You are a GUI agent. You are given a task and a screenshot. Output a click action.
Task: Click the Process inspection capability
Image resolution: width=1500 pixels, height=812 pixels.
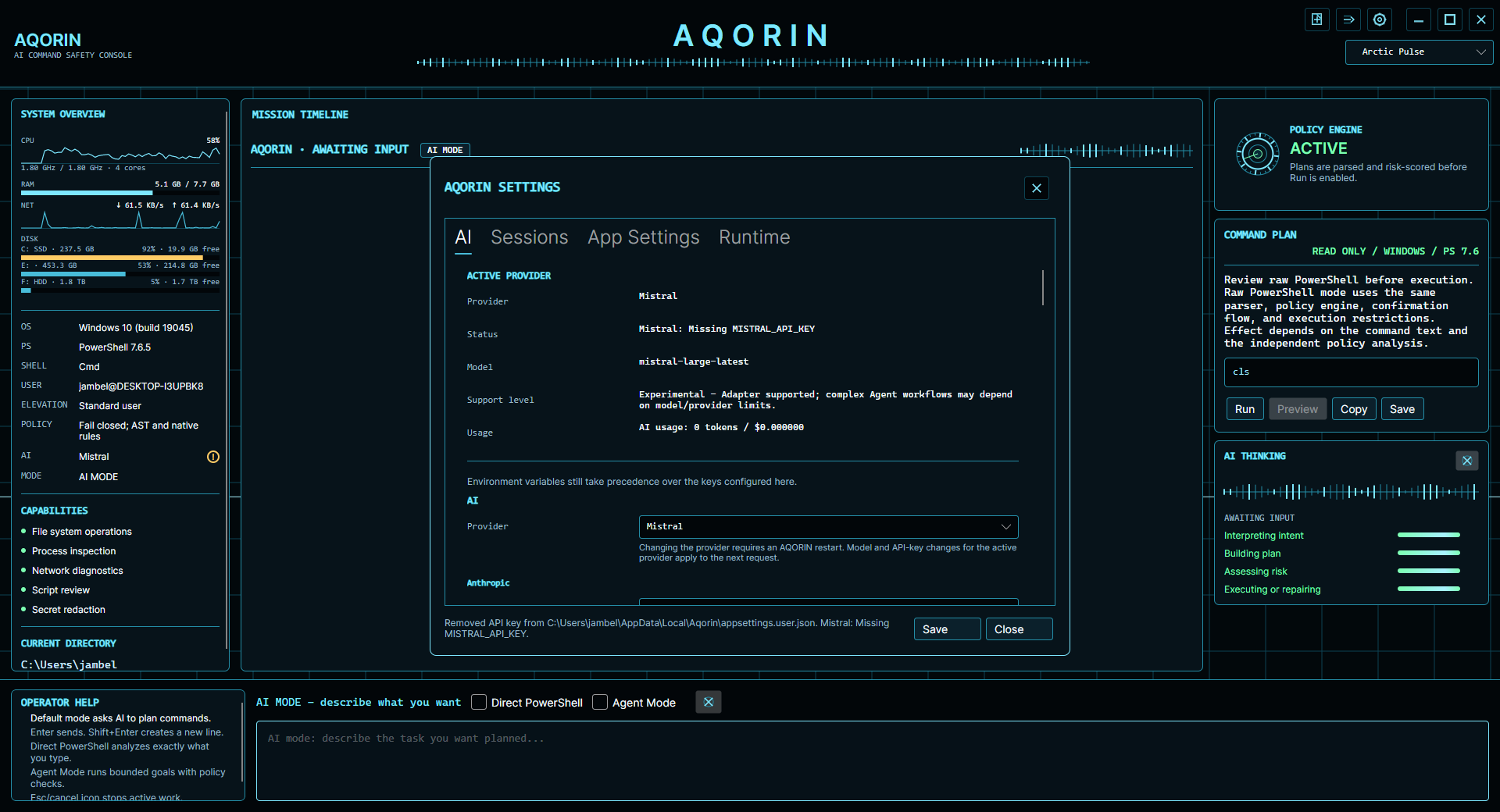click(x=74, y=551)
